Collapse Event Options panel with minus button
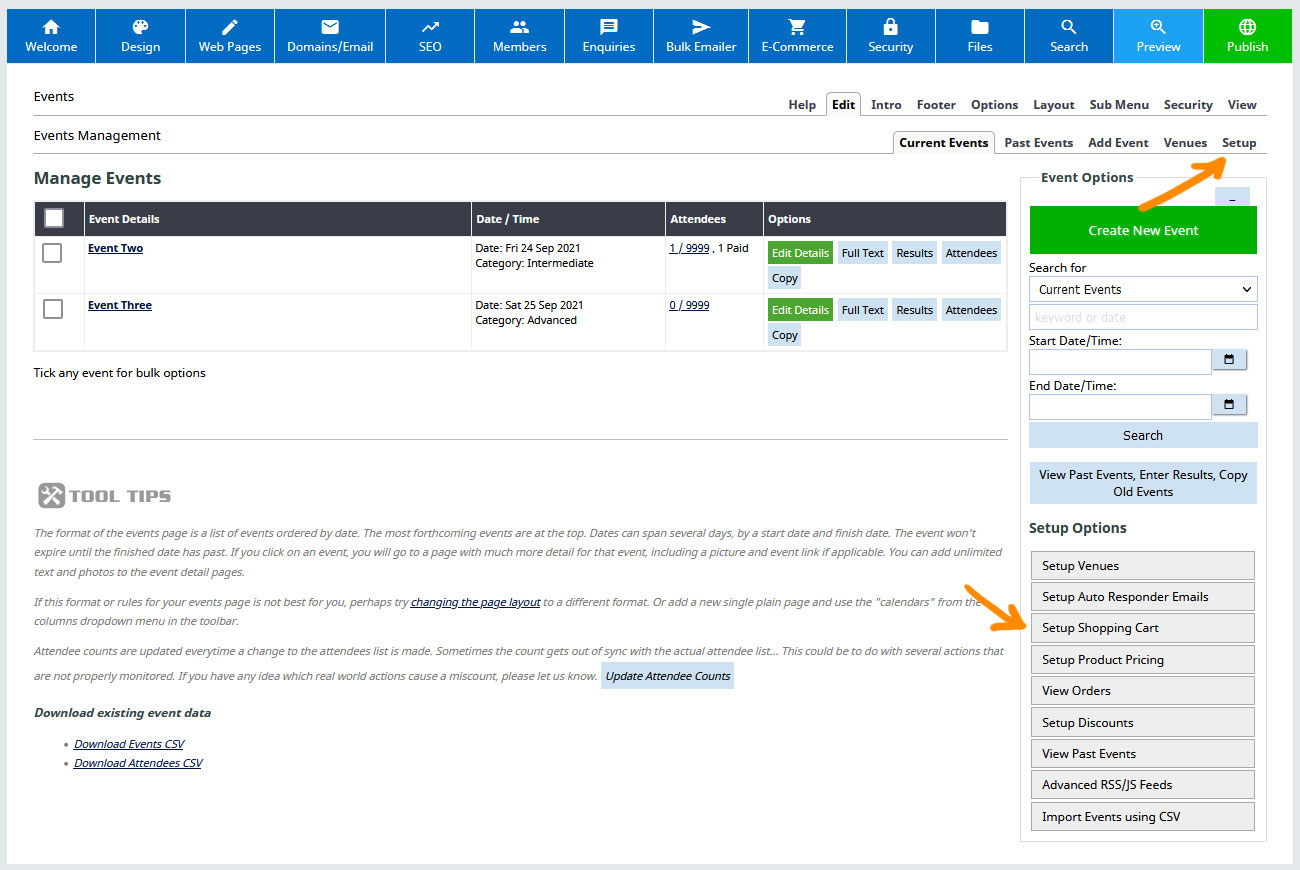 point(1232,199)
